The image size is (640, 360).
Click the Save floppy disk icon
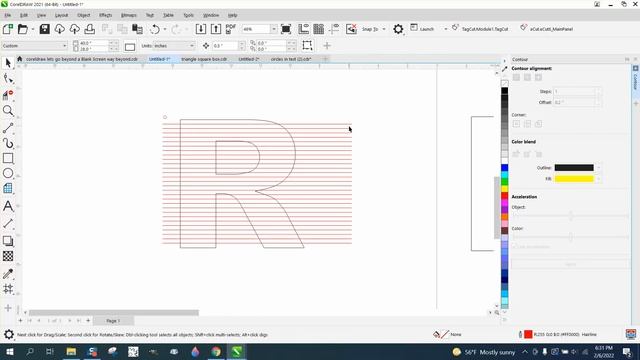[44, 29]
